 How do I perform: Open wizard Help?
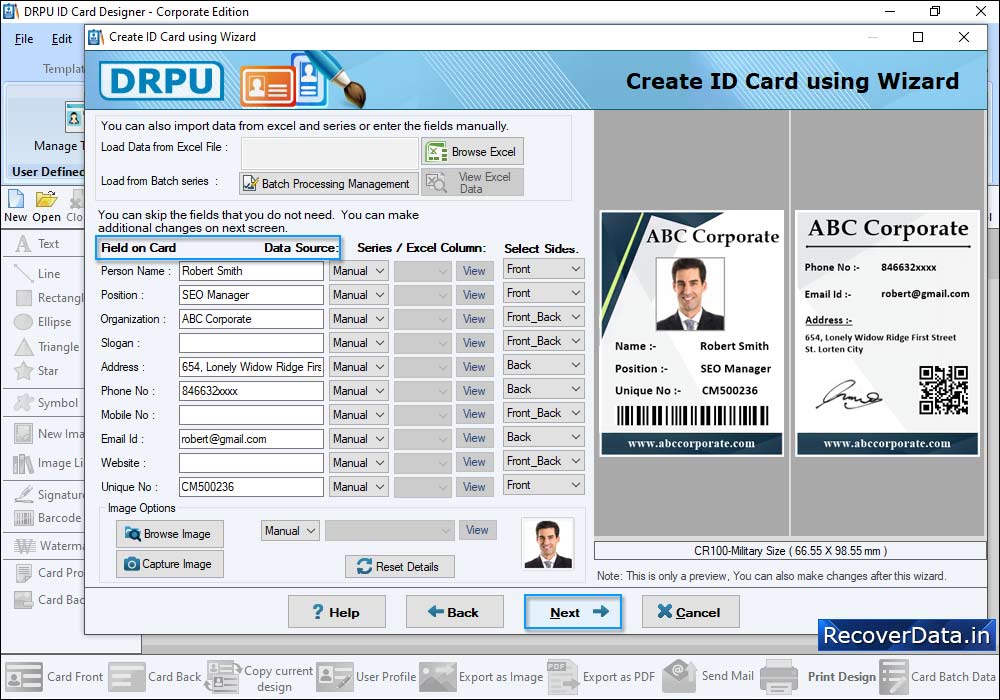tap(337, 613)
